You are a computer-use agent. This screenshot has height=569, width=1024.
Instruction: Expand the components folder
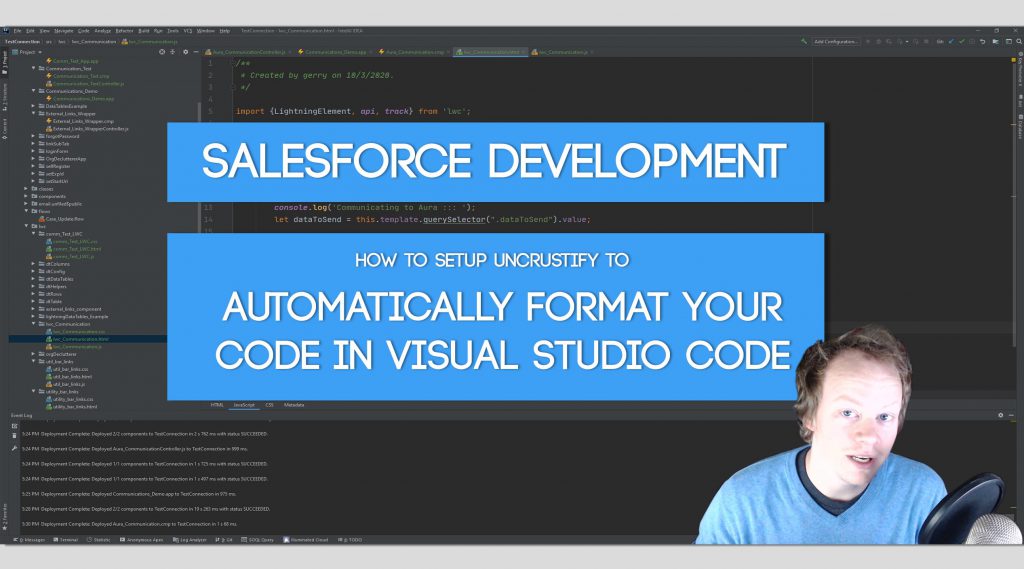pos(26,196)
